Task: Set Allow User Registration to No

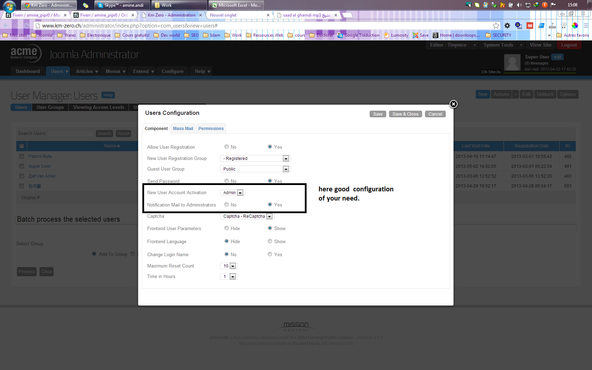Action: [x=227, y=146]
